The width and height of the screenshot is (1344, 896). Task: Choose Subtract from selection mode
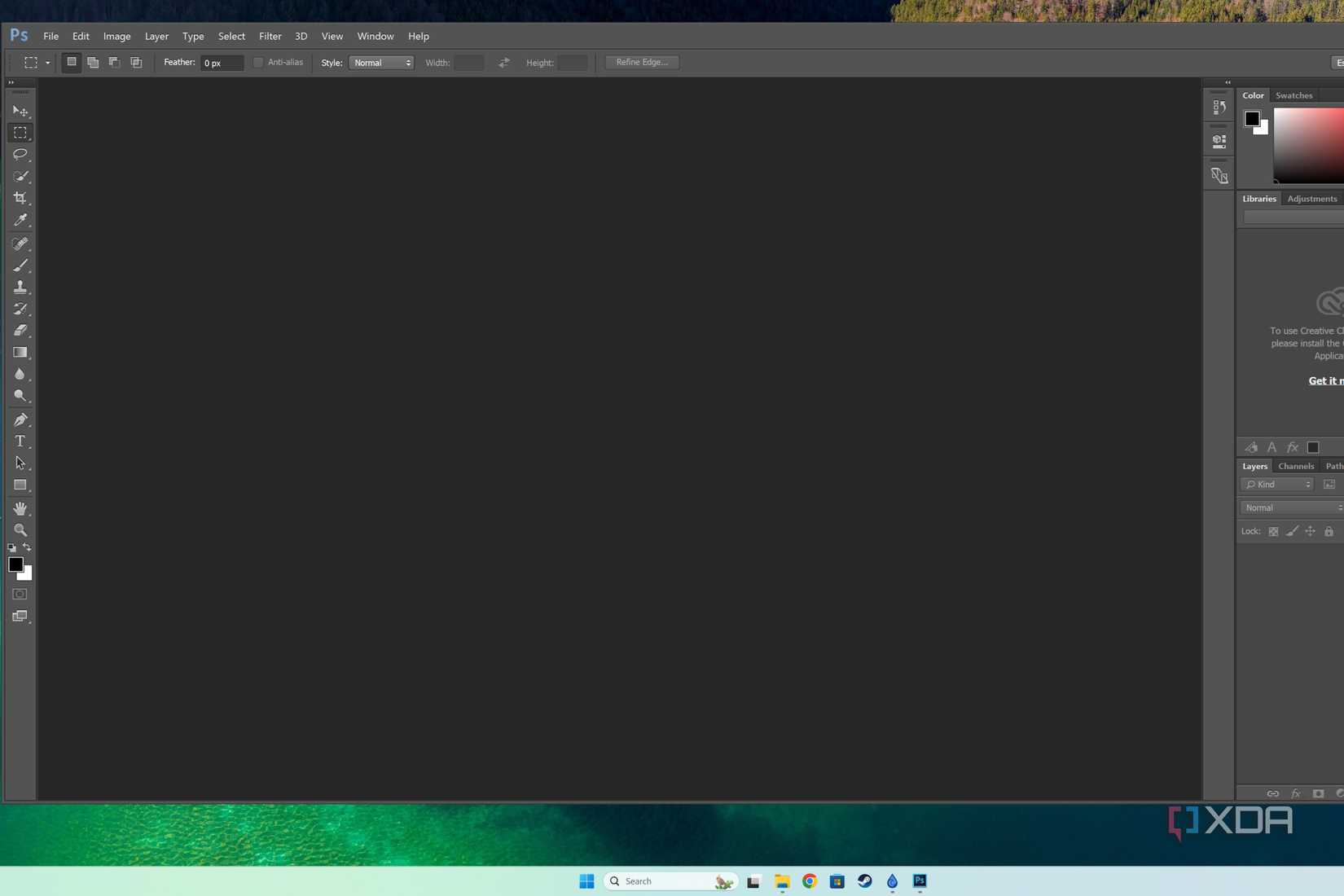pos(115,63)
